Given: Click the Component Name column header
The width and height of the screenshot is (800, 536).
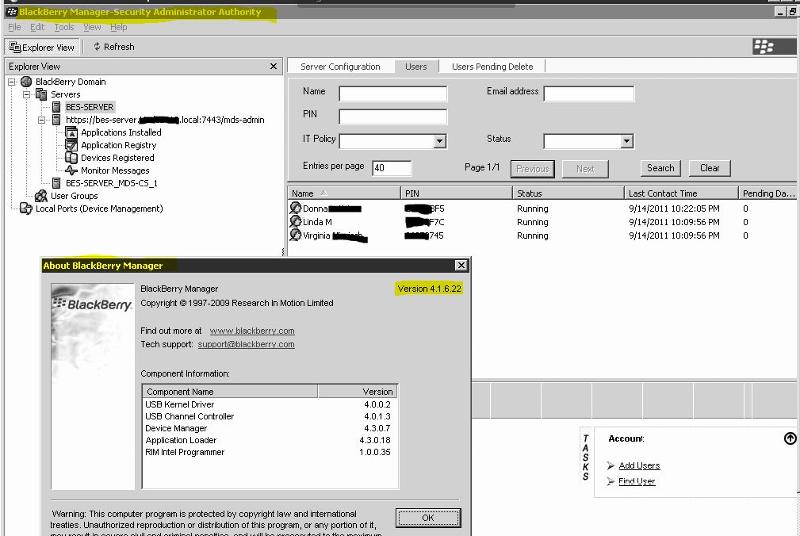Looking at the screenshot, I should point(230,392).
